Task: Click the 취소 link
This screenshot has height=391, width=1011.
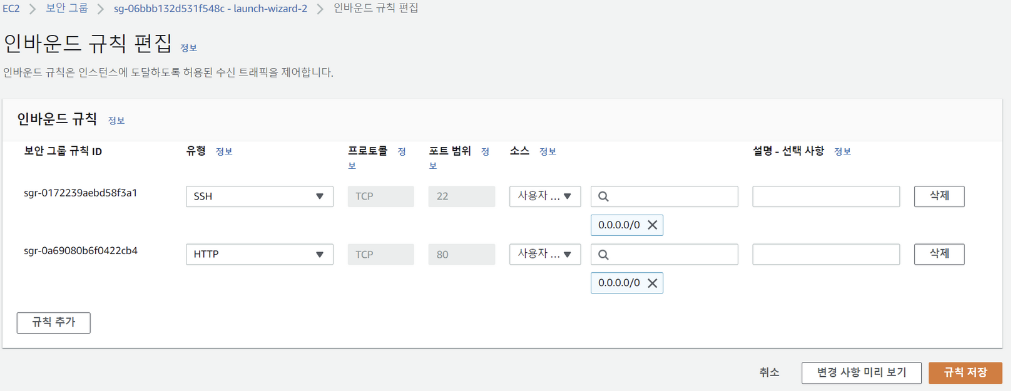Action: click(x=769, y=372)
